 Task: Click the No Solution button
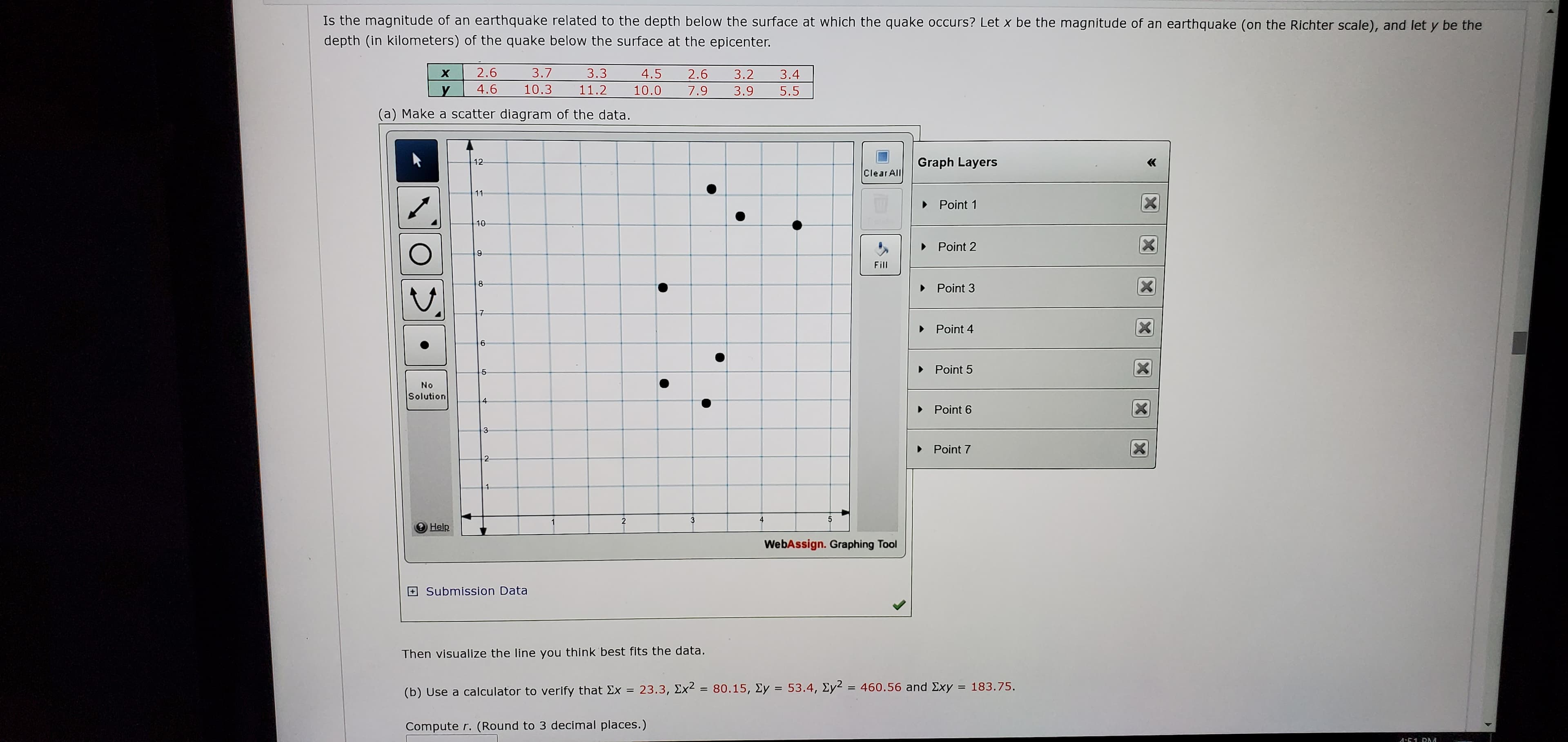point(427,390)
